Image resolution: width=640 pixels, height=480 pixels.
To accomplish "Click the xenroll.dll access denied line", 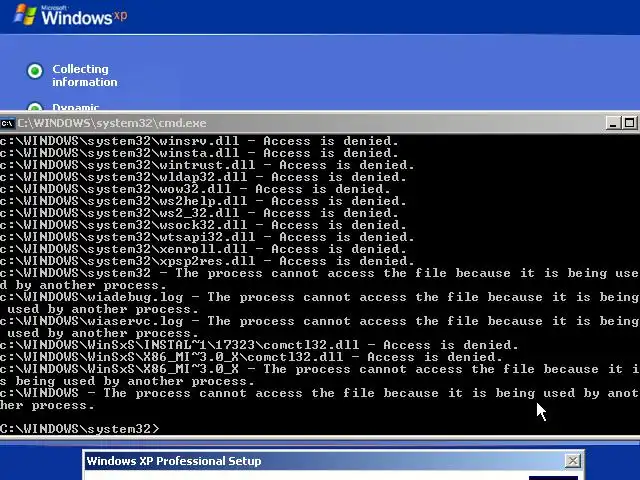I will pos(203,249).
